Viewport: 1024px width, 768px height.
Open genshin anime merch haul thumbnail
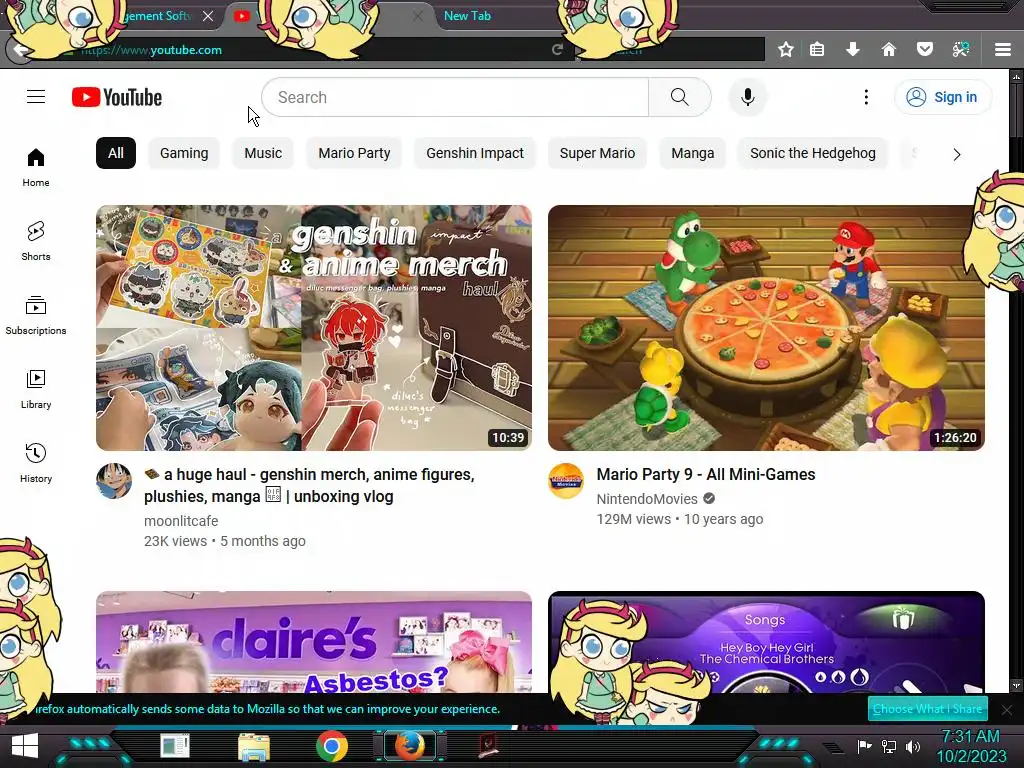pyautogui.click(x=314, y=328)
